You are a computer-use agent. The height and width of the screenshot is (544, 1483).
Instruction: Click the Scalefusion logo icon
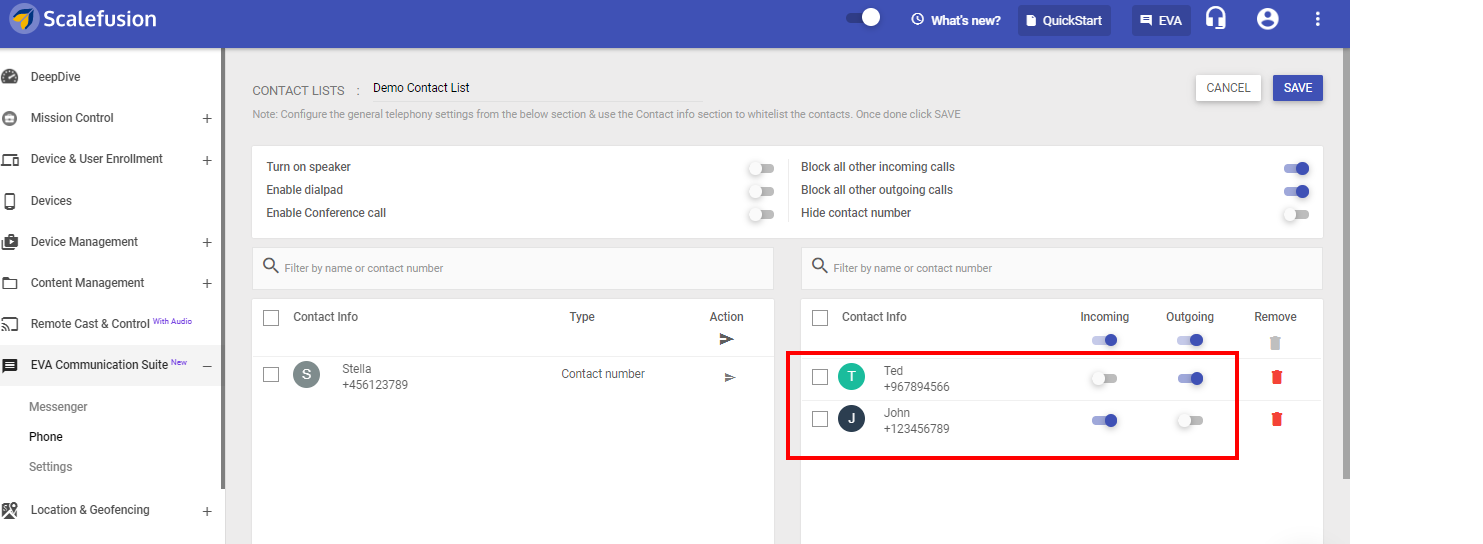24,19
